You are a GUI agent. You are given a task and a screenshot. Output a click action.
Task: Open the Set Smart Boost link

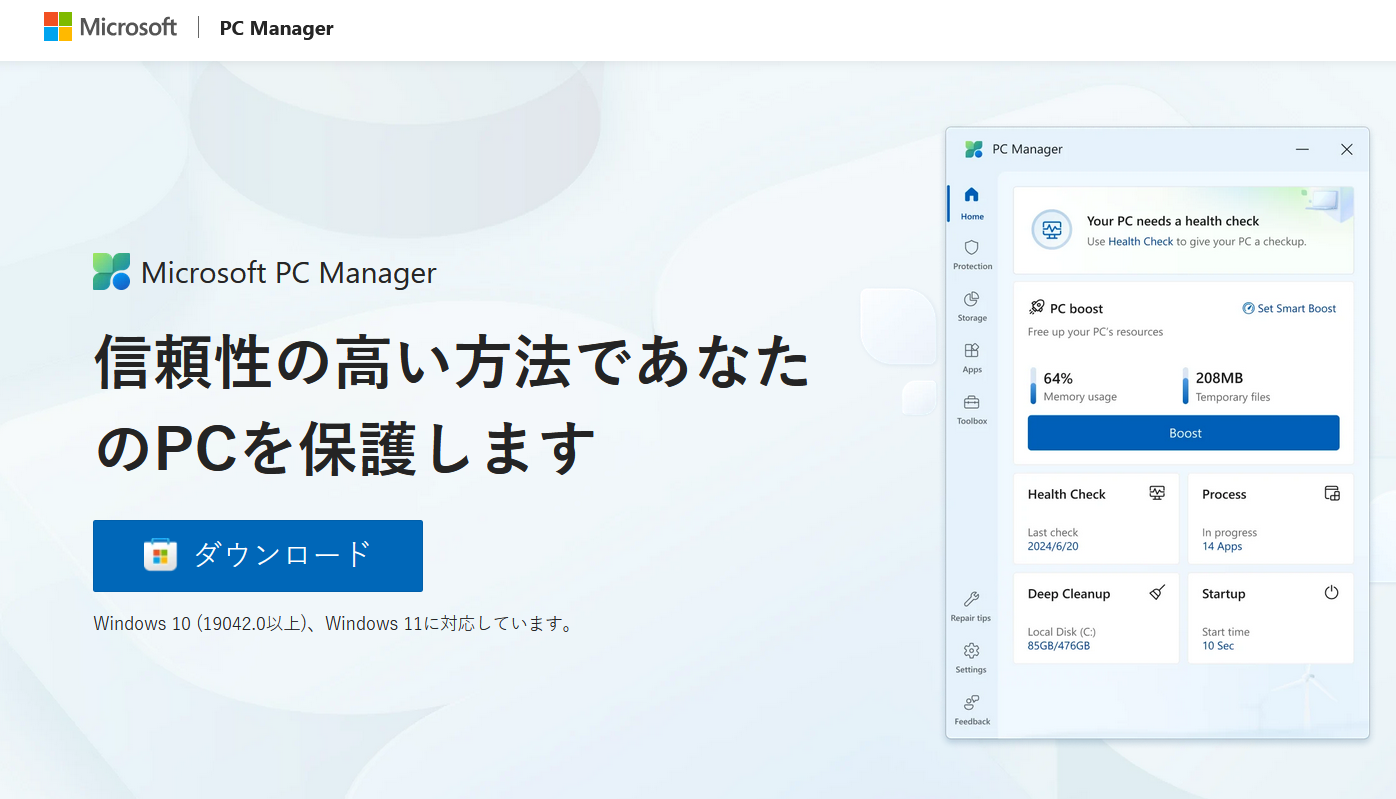click(1289, 308)
